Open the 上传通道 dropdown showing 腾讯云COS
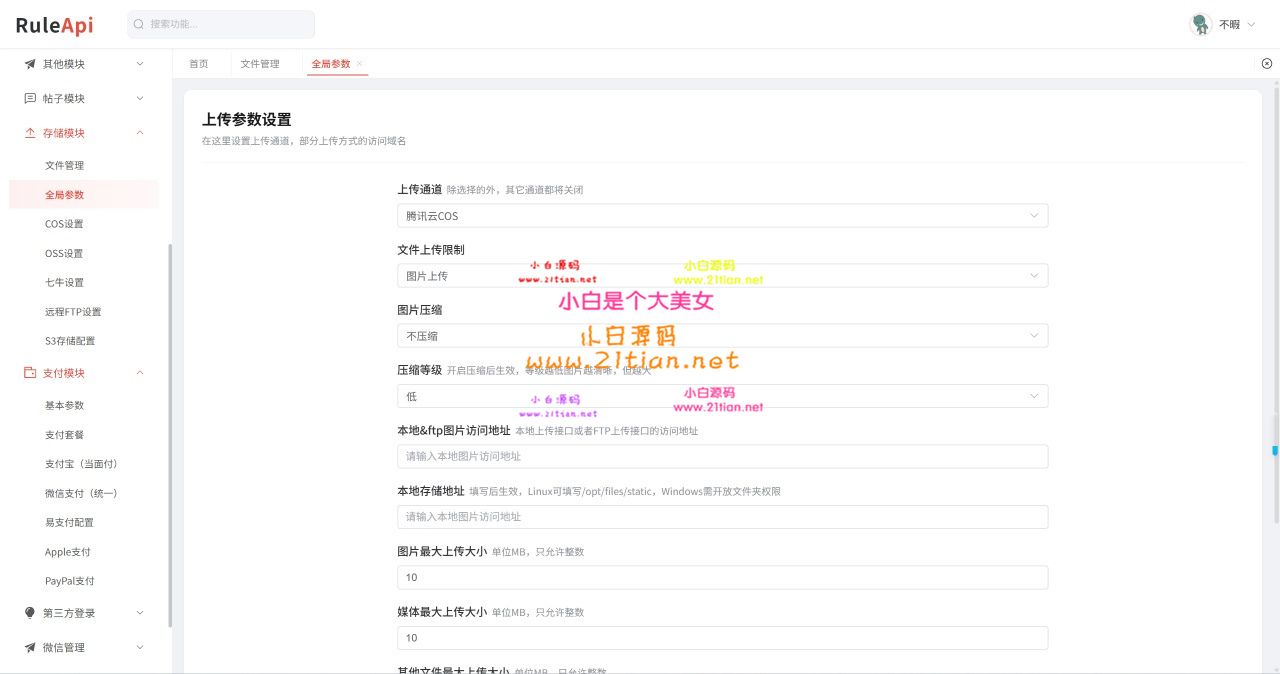Viewport: 1280px width, 674px height. (723, 216)
